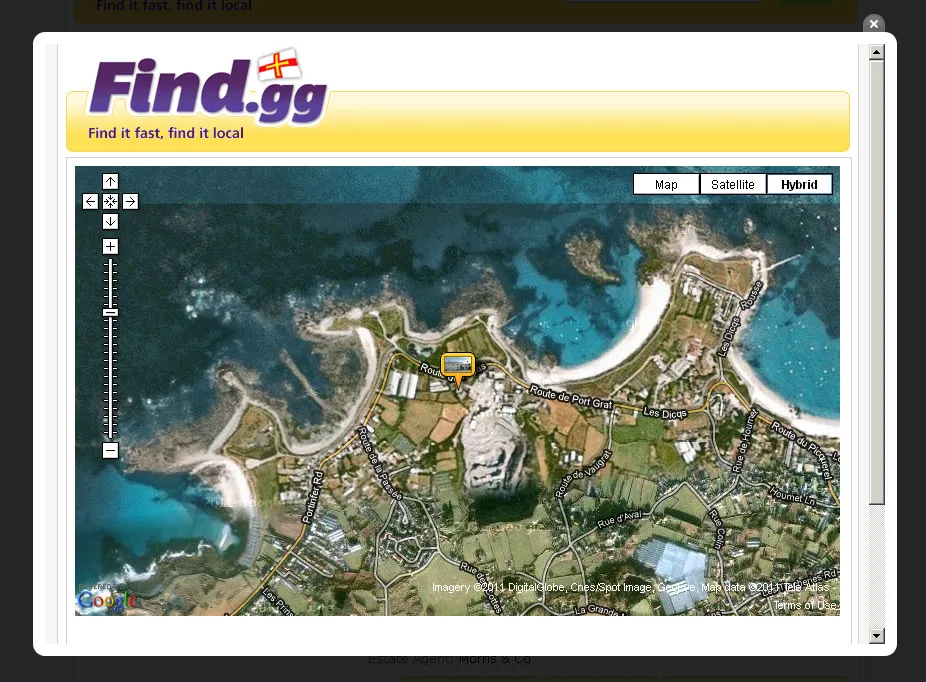Zoom out with the minus button
926x682 pixels.
[110, 451]
